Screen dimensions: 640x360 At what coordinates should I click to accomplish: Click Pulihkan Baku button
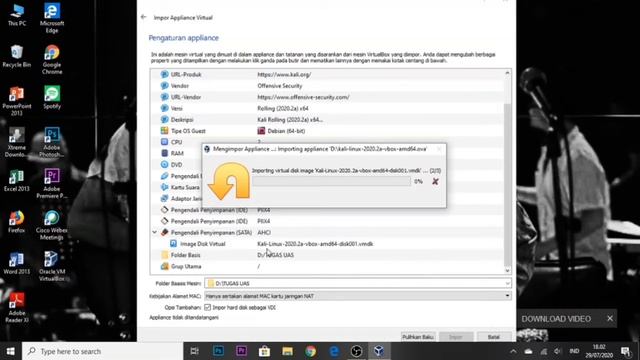pyautogui.click(x=418, y=337)
